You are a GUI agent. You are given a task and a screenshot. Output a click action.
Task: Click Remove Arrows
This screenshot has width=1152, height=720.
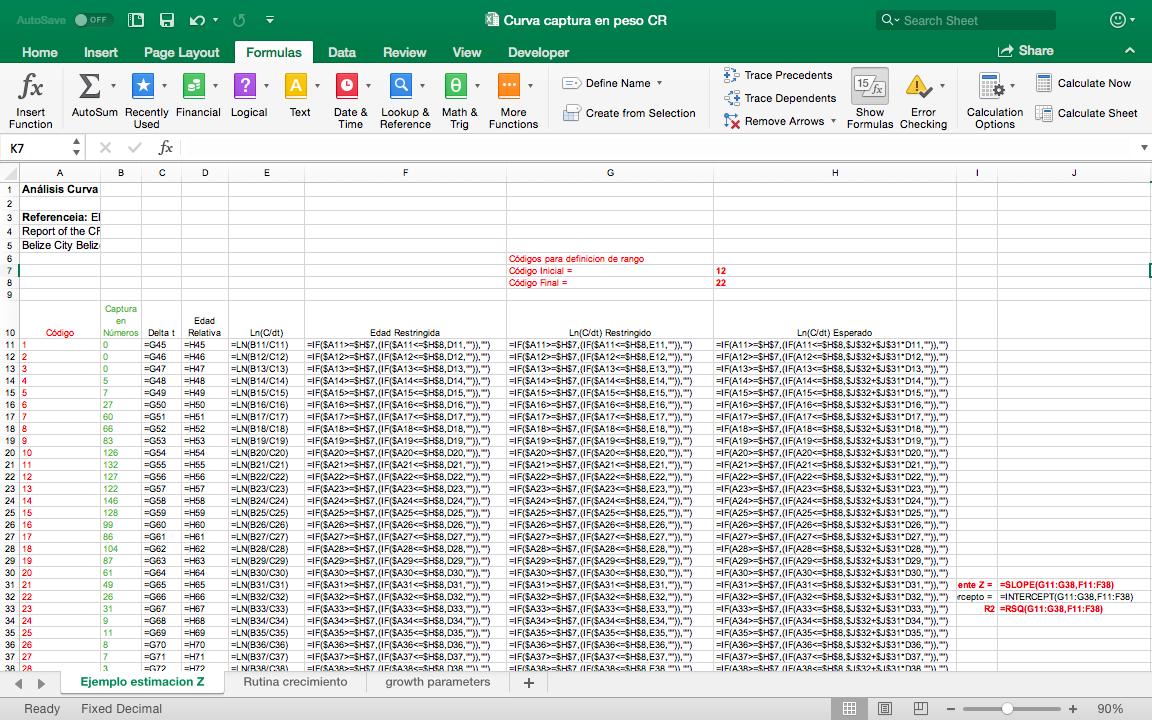(x=774, y=120)
